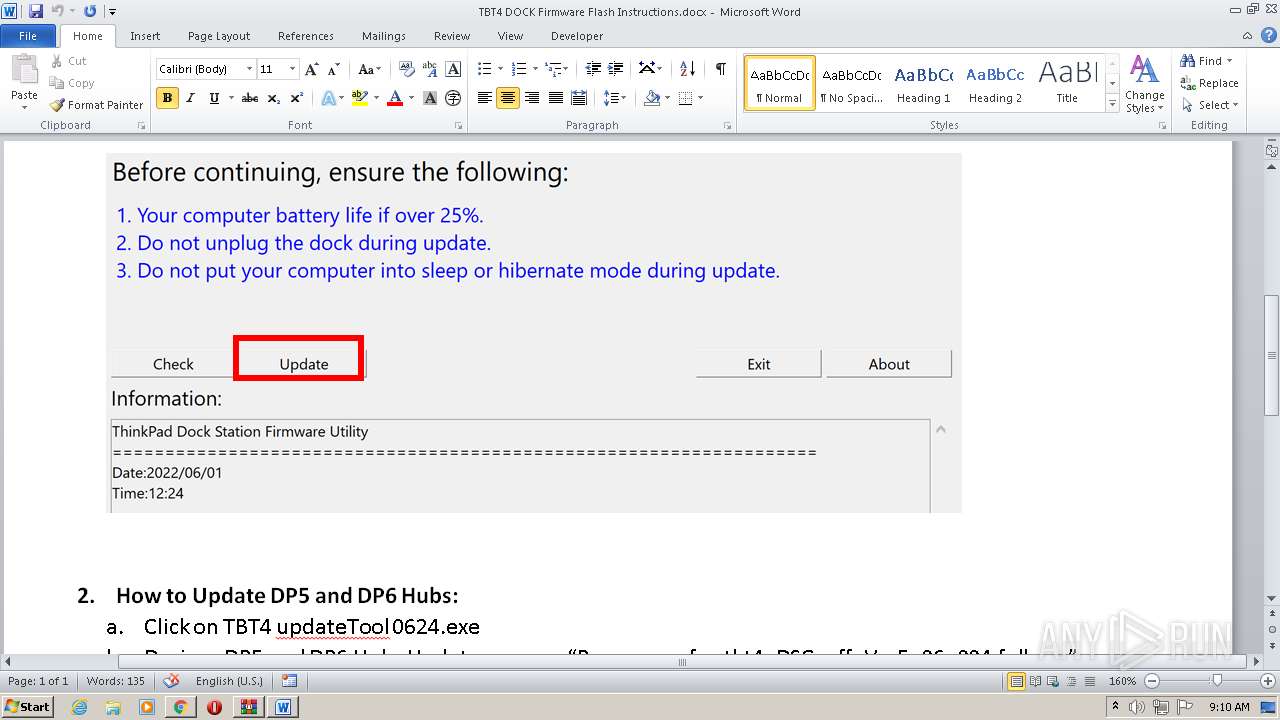Viewport: 1280px width, 720px height.
Task: Grow font size with the larger A icon
Action: pos(312,69)
